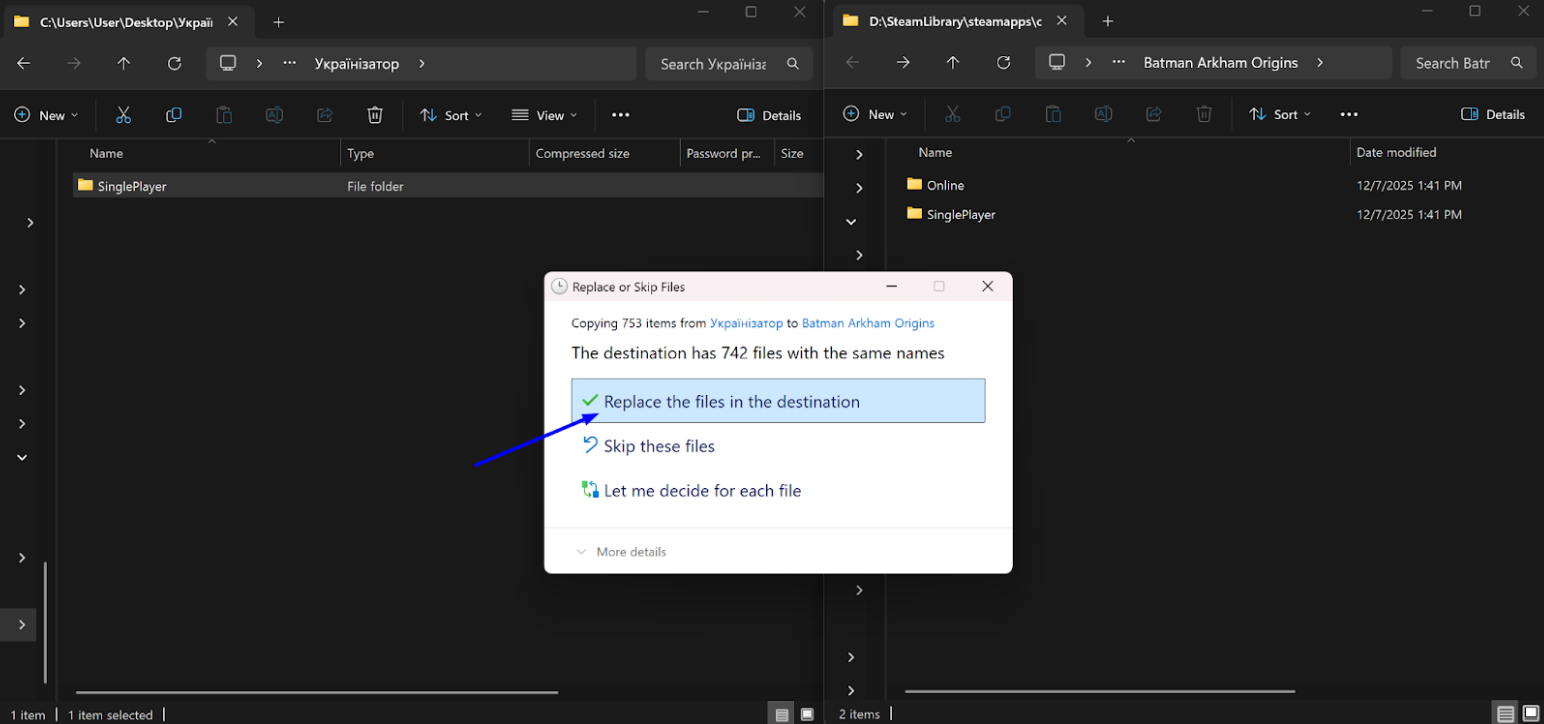Go up one folder in the Batman window
Screen dimensions: 1544x724
pyautogui.click(x=953, y=62)
